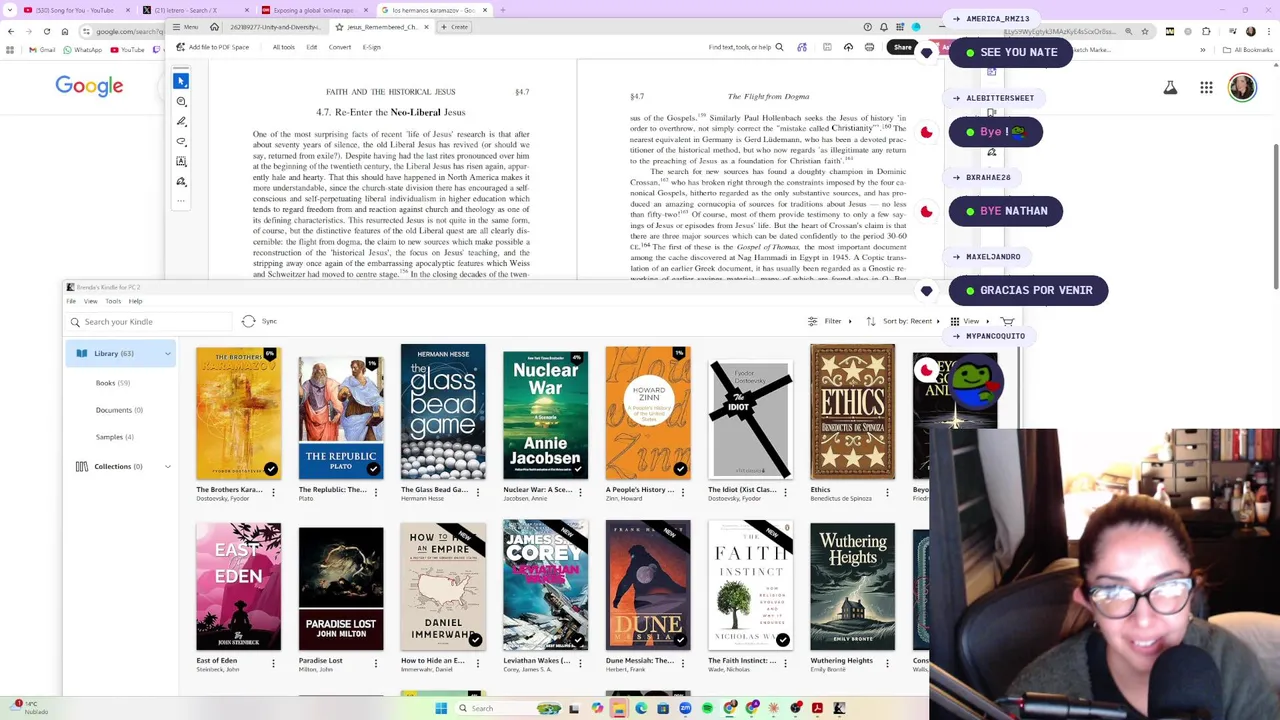Open the Acrobat Menu hamburger
Screen dimensions: 1280x720
185,27
